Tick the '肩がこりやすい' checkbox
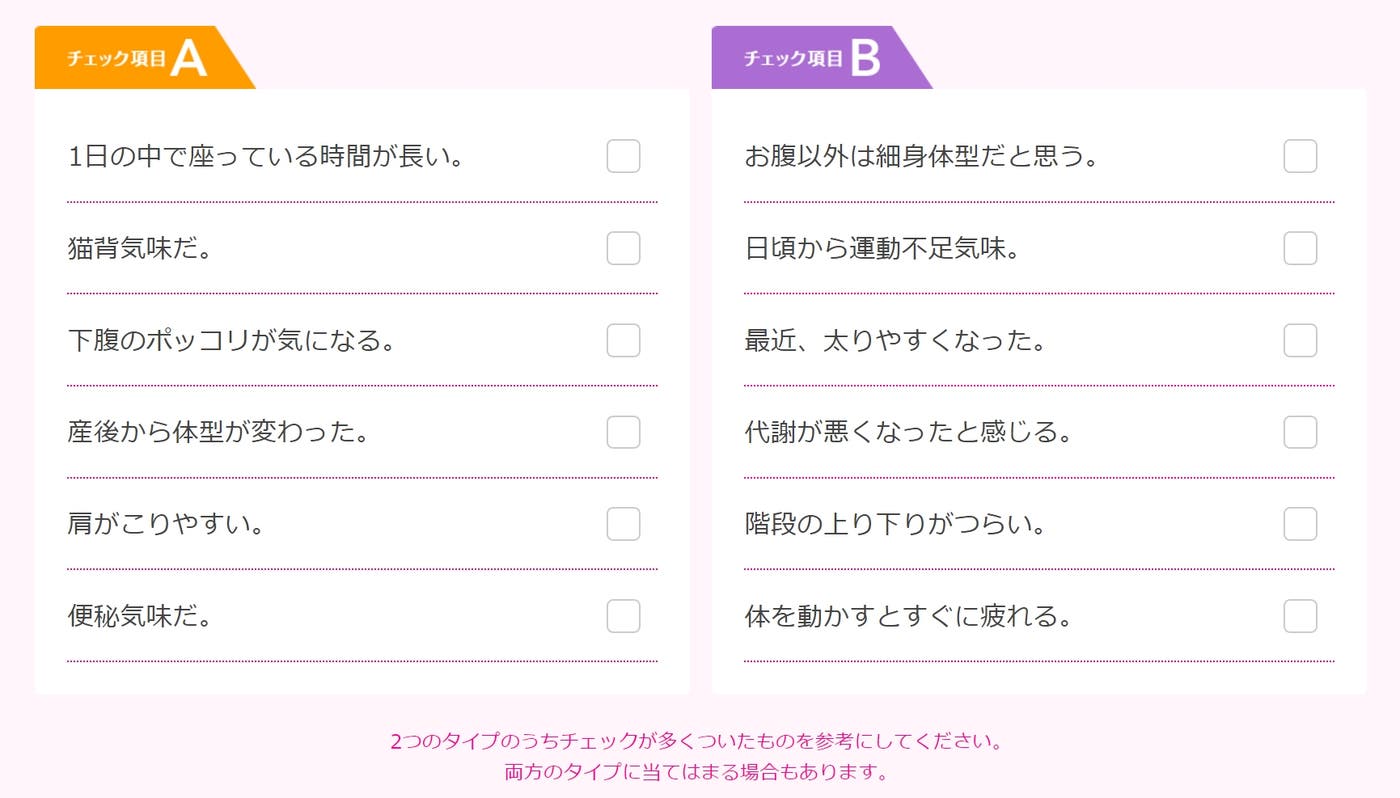The width and height of the screenshot is (1400, 798). pyautogui.click(x=623, y=524)
